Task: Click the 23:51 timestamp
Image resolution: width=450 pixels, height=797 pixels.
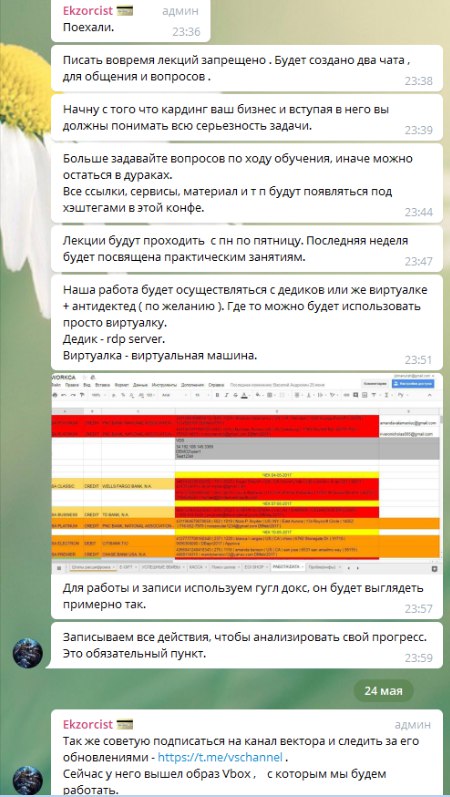Action: [418, 360]
